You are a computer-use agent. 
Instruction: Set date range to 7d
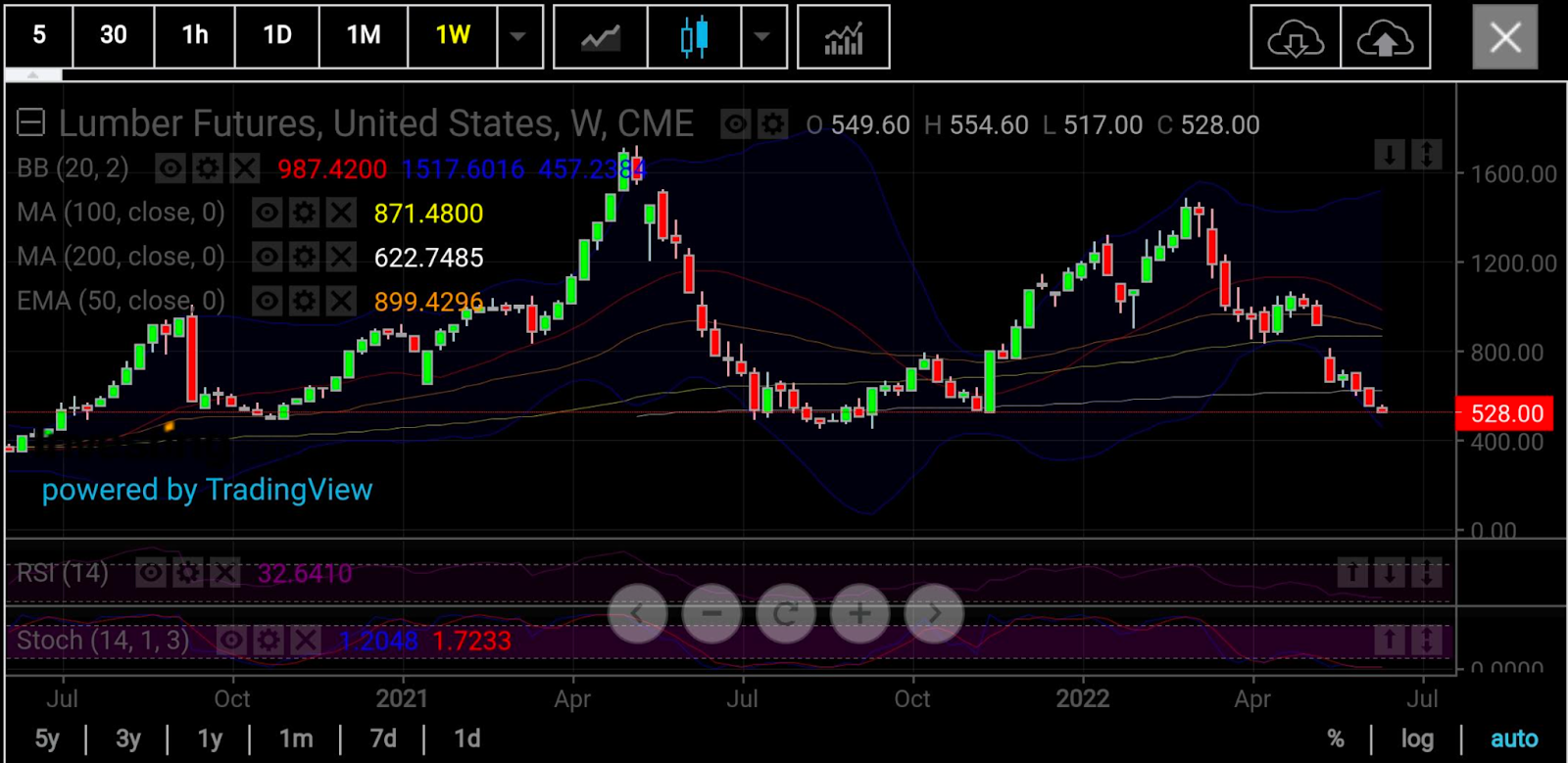click(383, 739)
